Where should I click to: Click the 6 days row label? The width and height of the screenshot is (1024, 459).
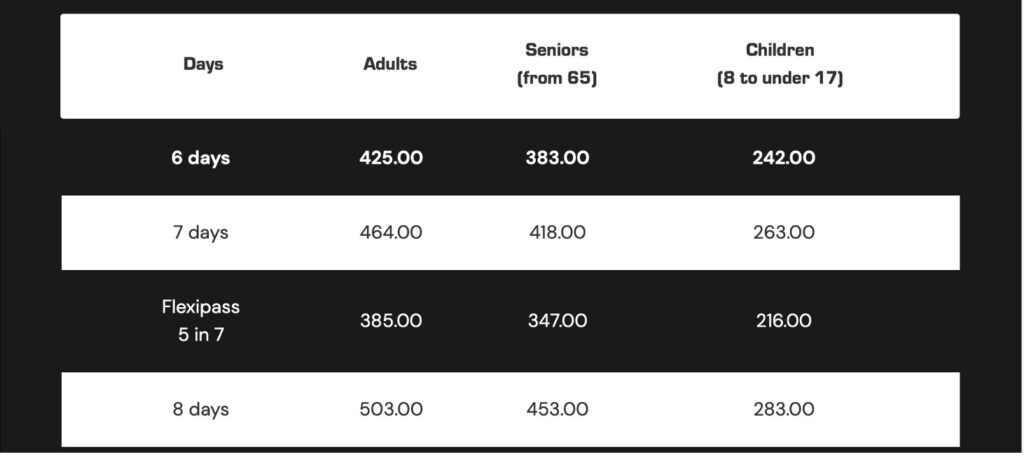tap(200, 158)
